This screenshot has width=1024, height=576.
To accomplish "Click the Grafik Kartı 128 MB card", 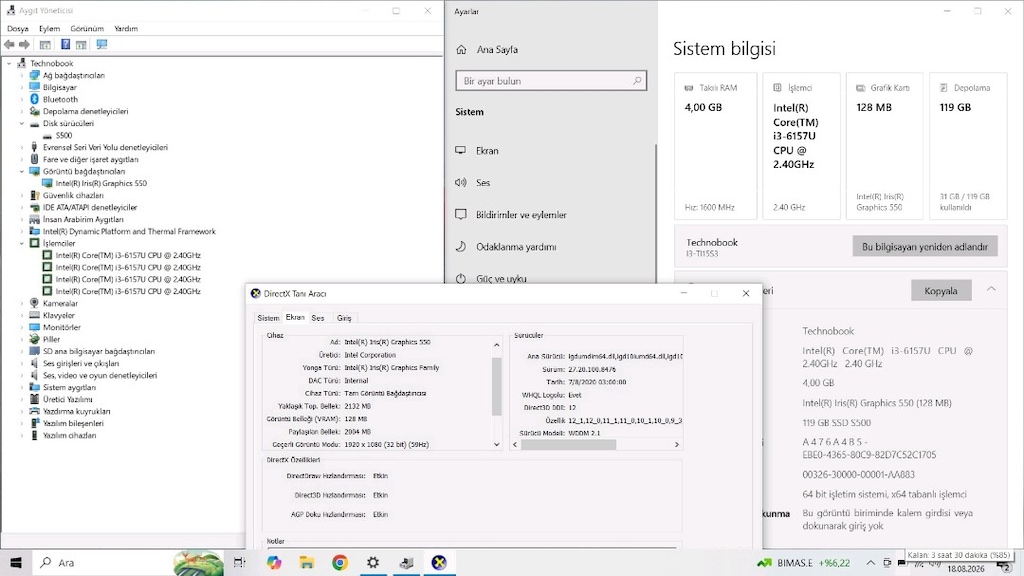I will [884, 146].
